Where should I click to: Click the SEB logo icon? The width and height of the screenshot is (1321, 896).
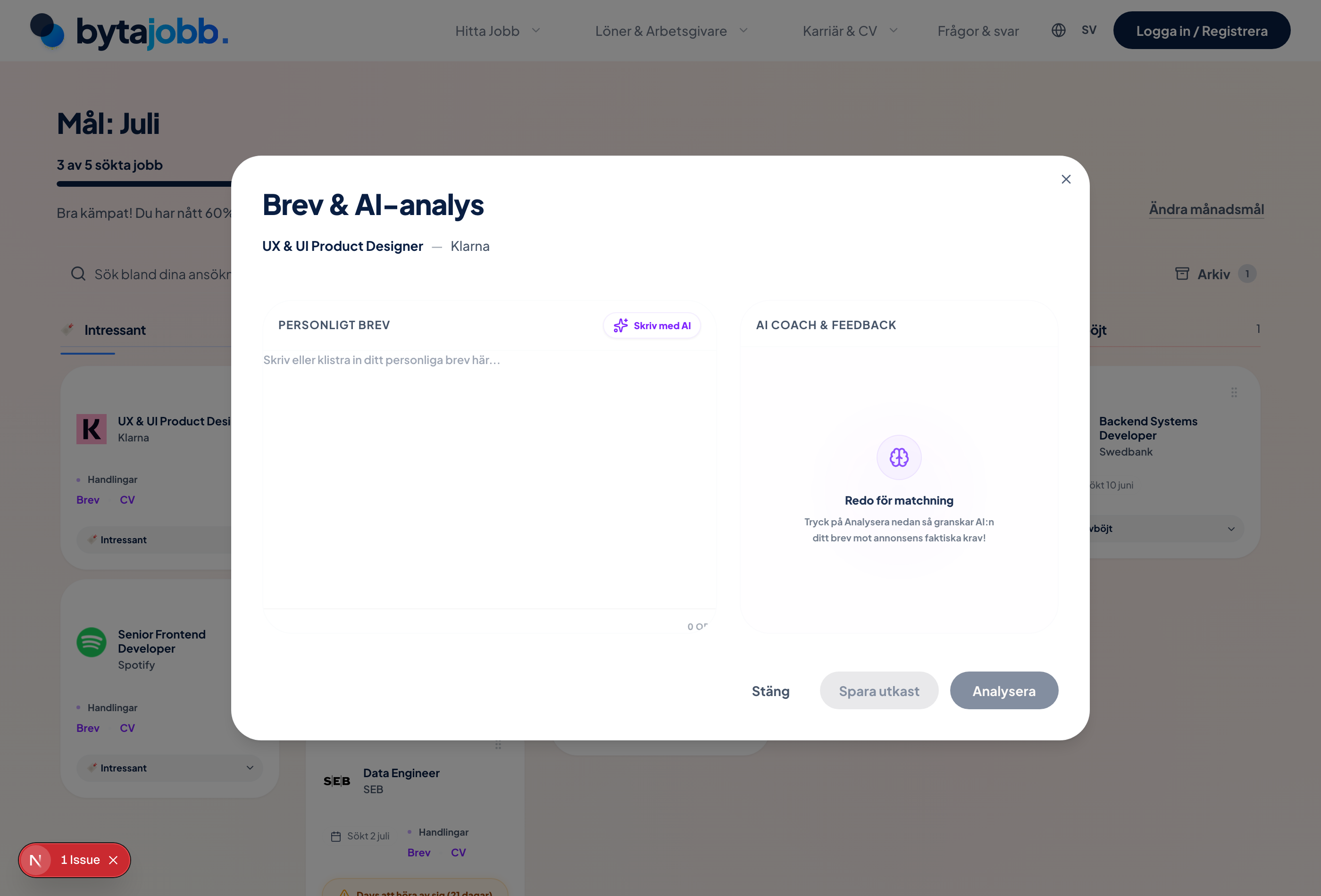click(337, 781)
